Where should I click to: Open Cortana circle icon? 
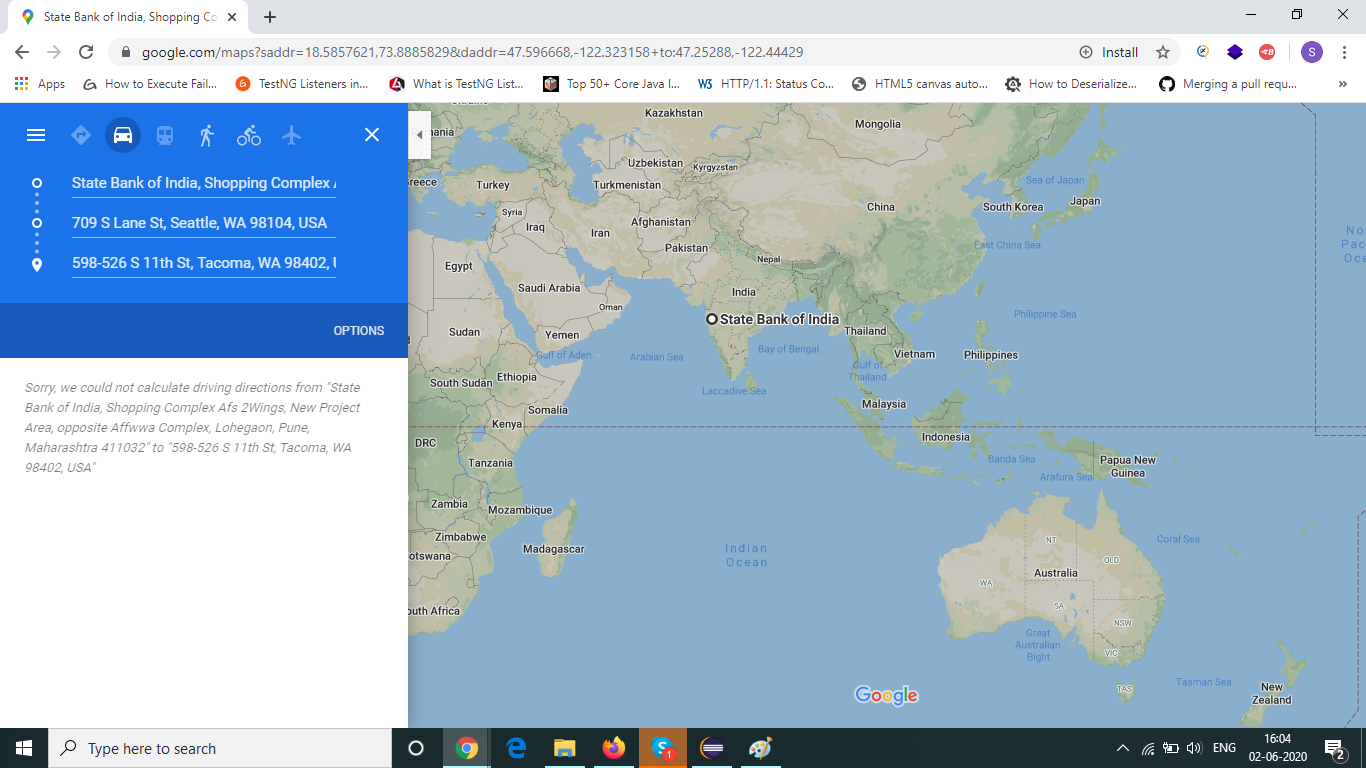click(416, 748)
